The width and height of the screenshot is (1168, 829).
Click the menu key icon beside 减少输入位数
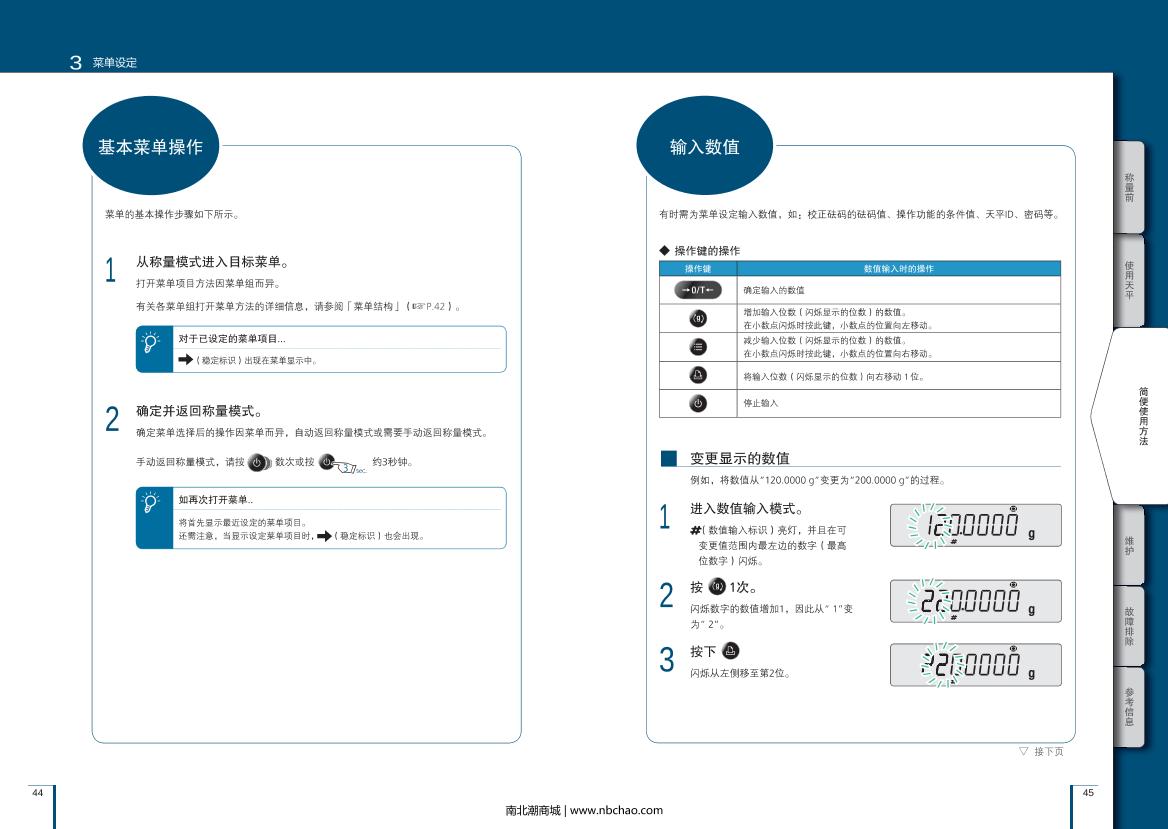coord(698,347)
